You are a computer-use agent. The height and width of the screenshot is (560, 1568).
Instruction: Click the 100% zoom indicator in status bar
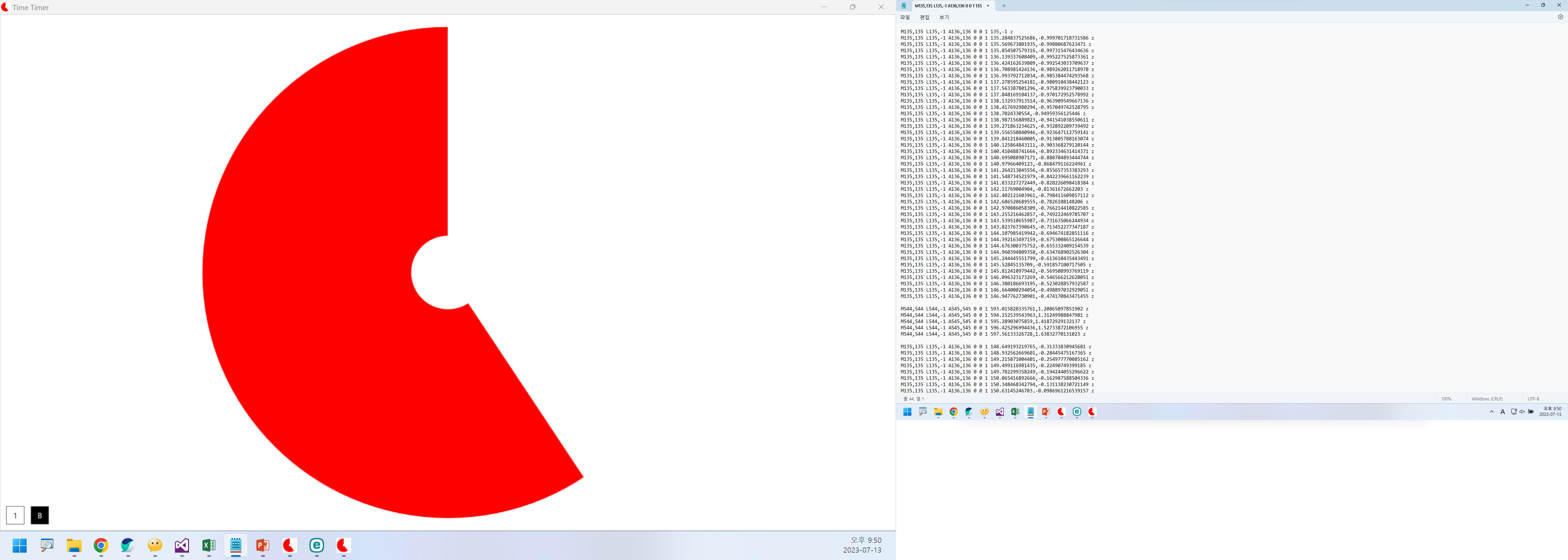1445,399
